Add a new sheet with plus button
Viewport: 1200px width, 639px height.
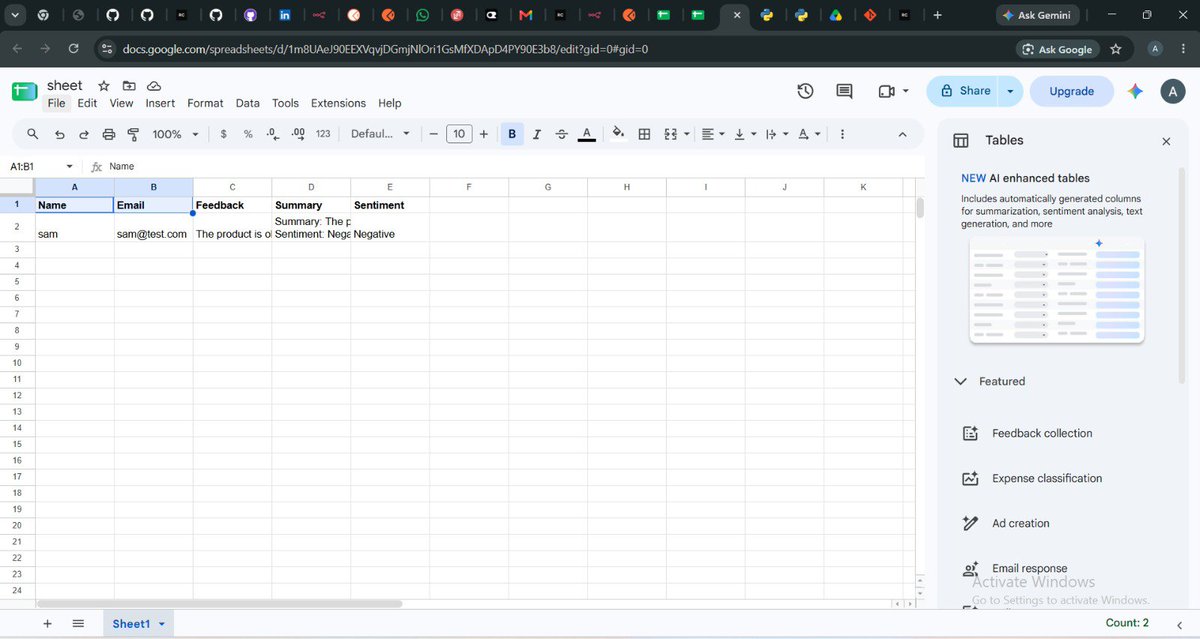click(x=47, y=623)
